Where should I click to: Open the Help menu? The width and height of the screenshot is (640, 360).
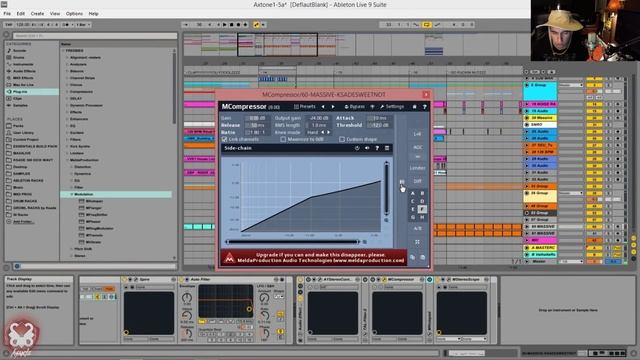93,13
